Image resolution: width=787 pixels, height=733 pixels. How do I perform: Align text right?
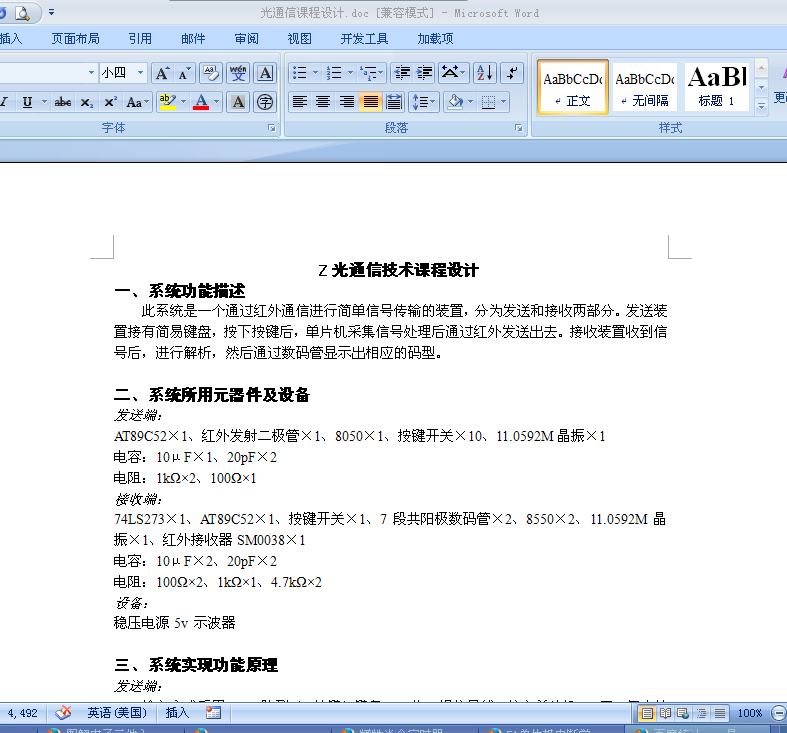coord(346,102)
